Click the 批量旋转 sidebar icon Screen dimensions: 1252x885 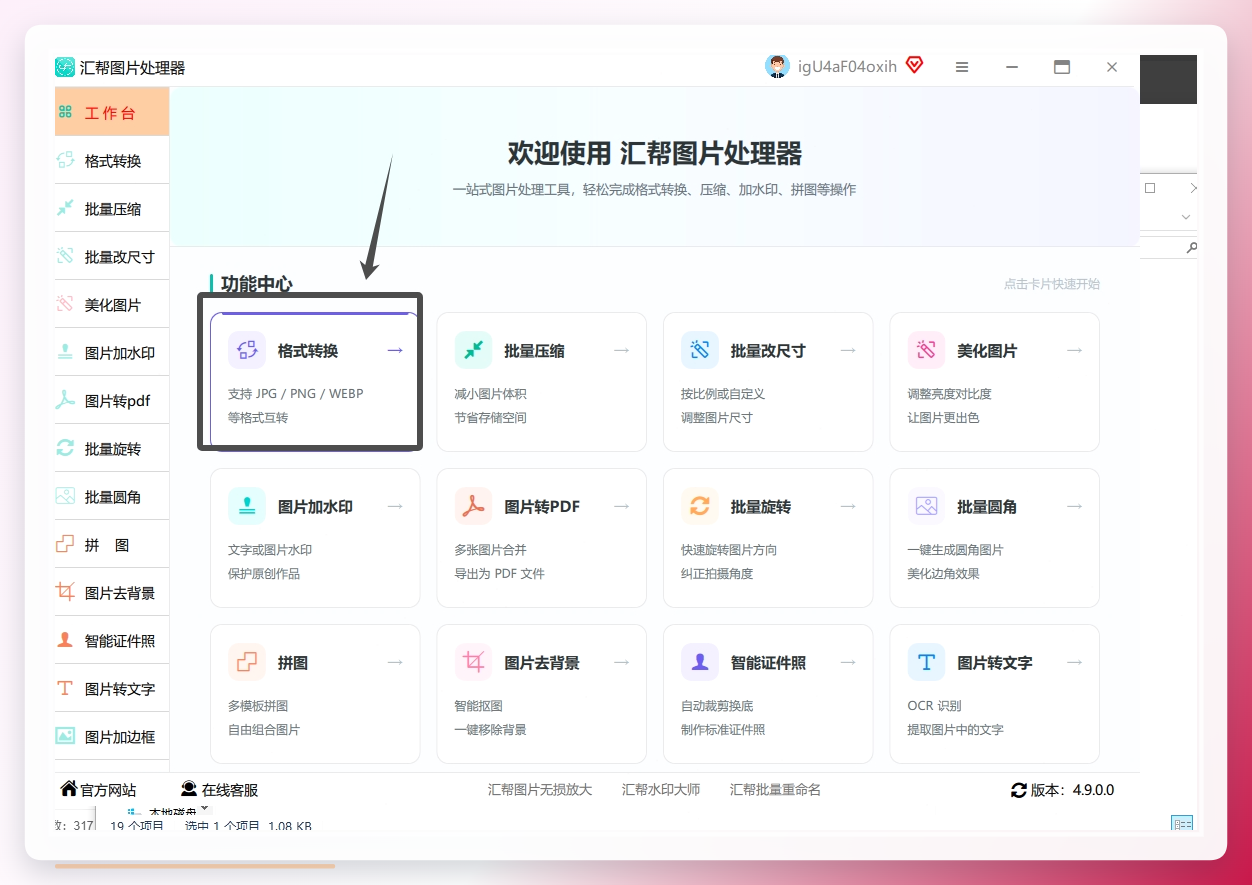pos(66,448)
